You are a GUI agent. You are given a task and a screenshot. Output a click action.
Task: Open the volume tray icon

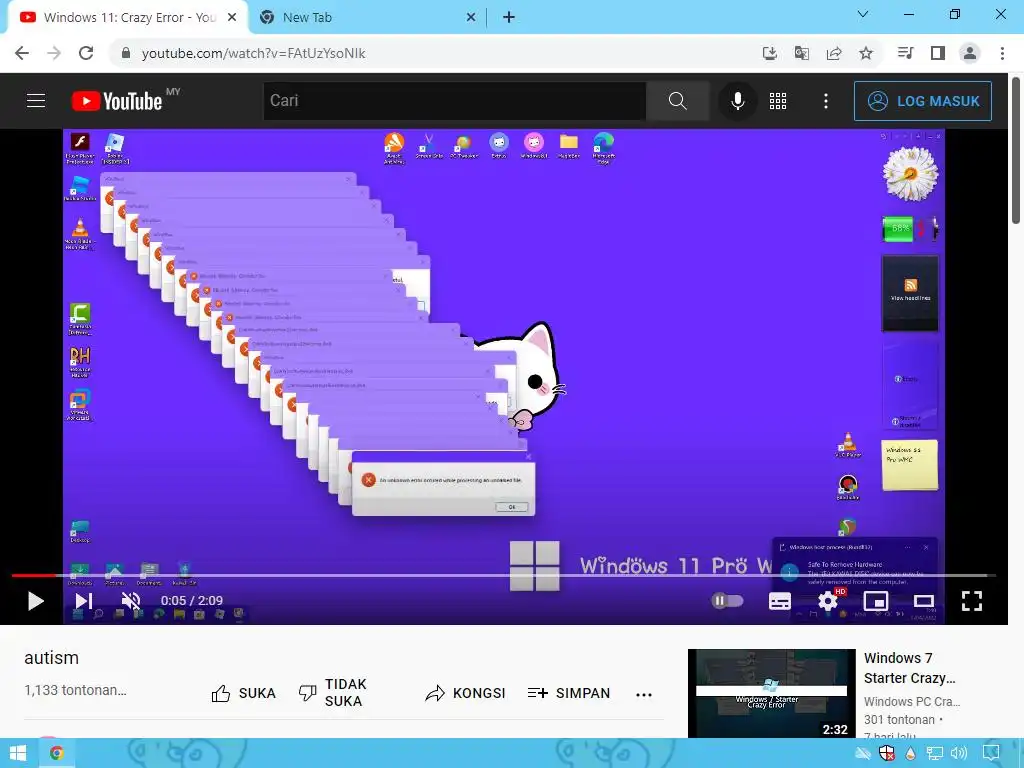pos(958,754)
